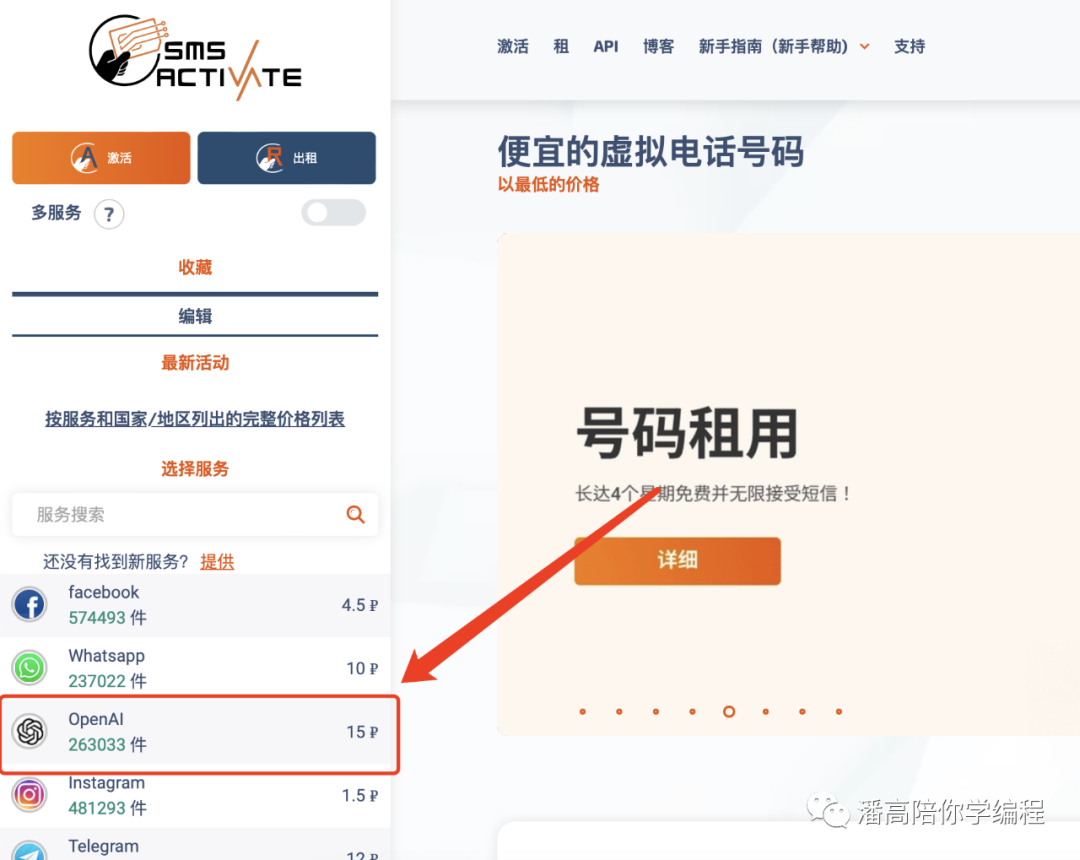This screenshot has width=1080, height=860.
Task: Click the 最新活动 heading
Action: tap(195, 363)
